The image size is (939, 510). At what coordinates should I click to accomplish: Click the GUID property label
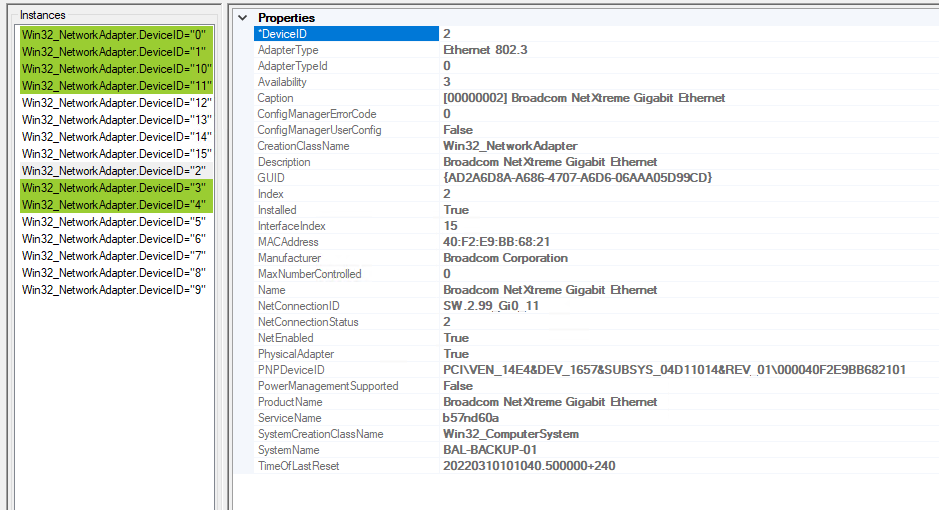point(271,178)
